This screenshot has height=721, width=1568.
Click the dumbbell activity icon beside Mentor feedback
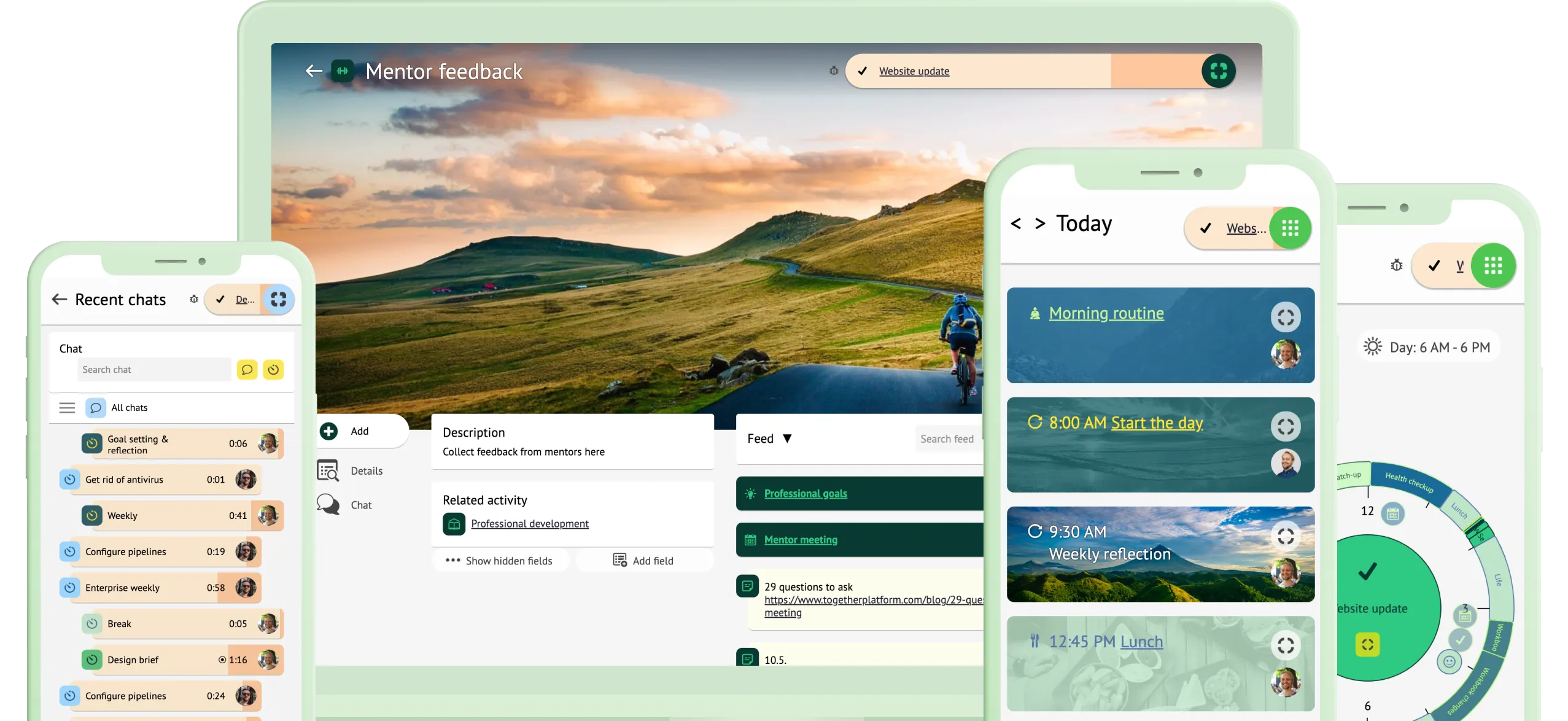point(343,71)
